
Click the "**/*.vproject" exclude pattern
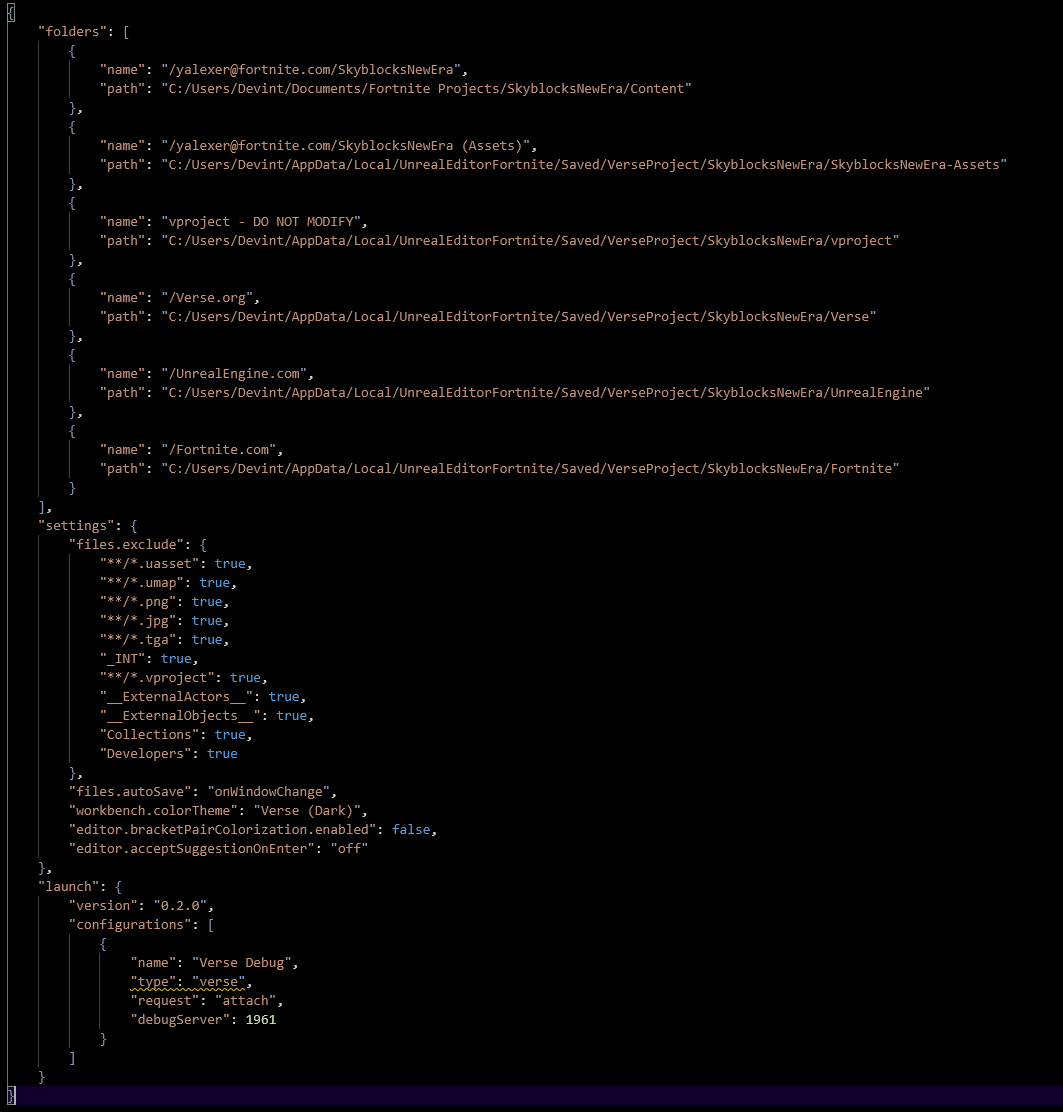coord(157,677)
